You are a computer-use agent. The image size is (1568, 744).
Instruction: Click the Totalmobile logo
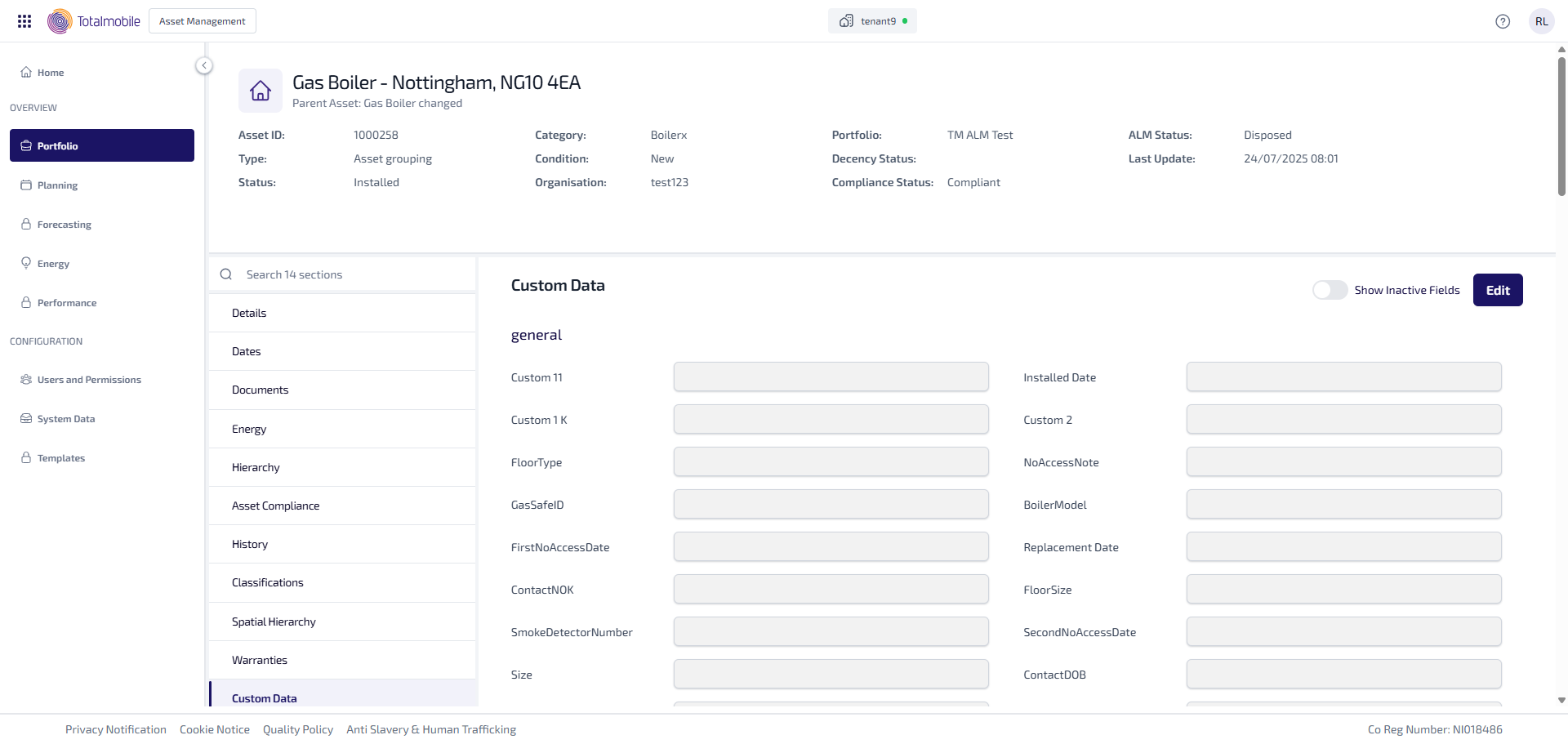94,21
